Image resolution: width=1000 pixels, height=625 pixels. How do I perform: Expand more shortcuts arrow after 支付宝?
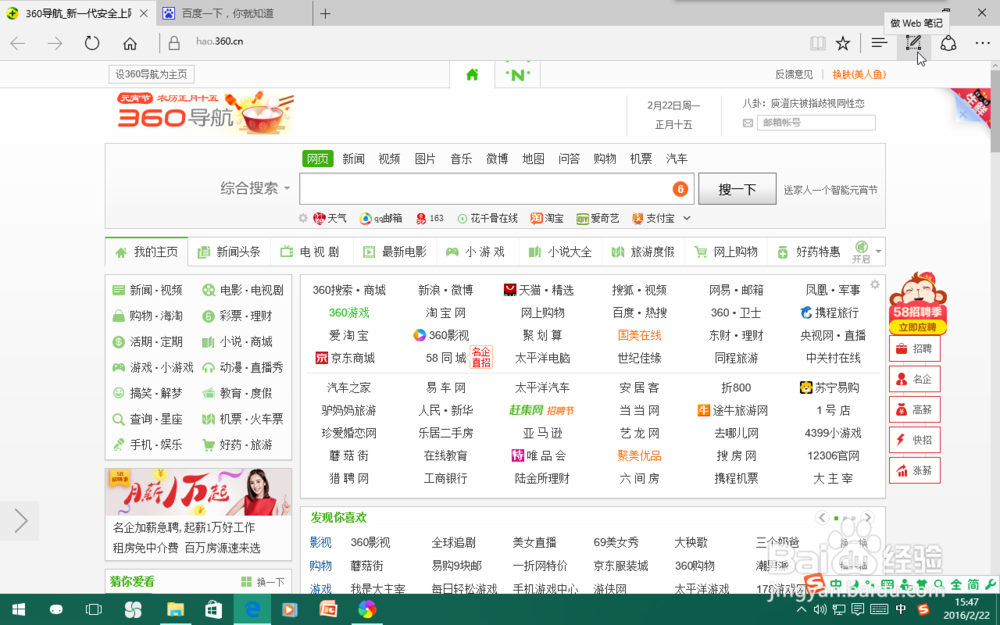click(x=687, y=218)
